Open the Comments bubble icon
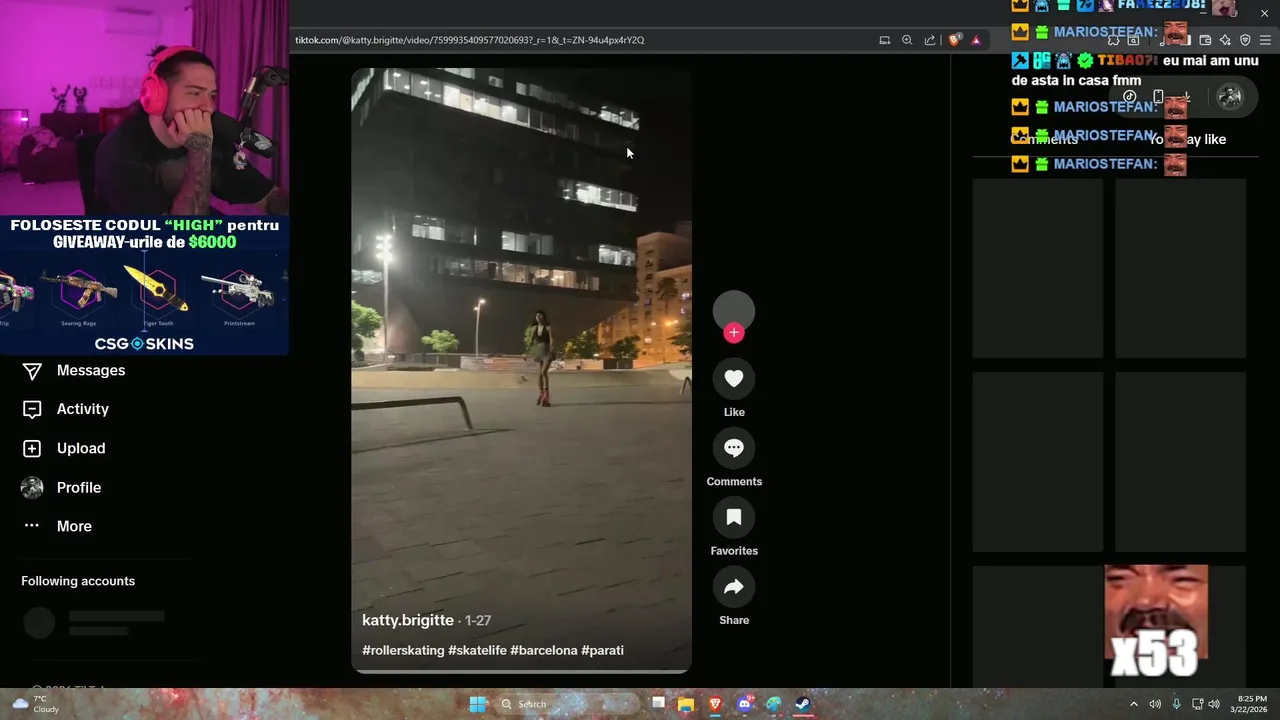 [x=734, y=448]
